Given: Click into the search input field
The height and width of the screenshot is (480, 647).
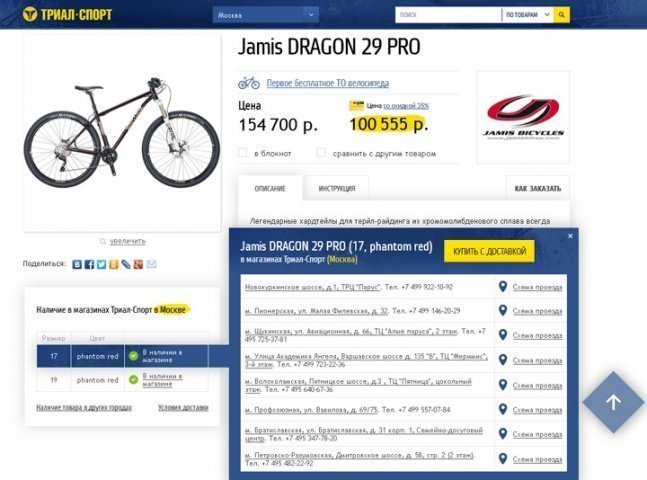Looking at the screenshot, I should tap(448, 15).
